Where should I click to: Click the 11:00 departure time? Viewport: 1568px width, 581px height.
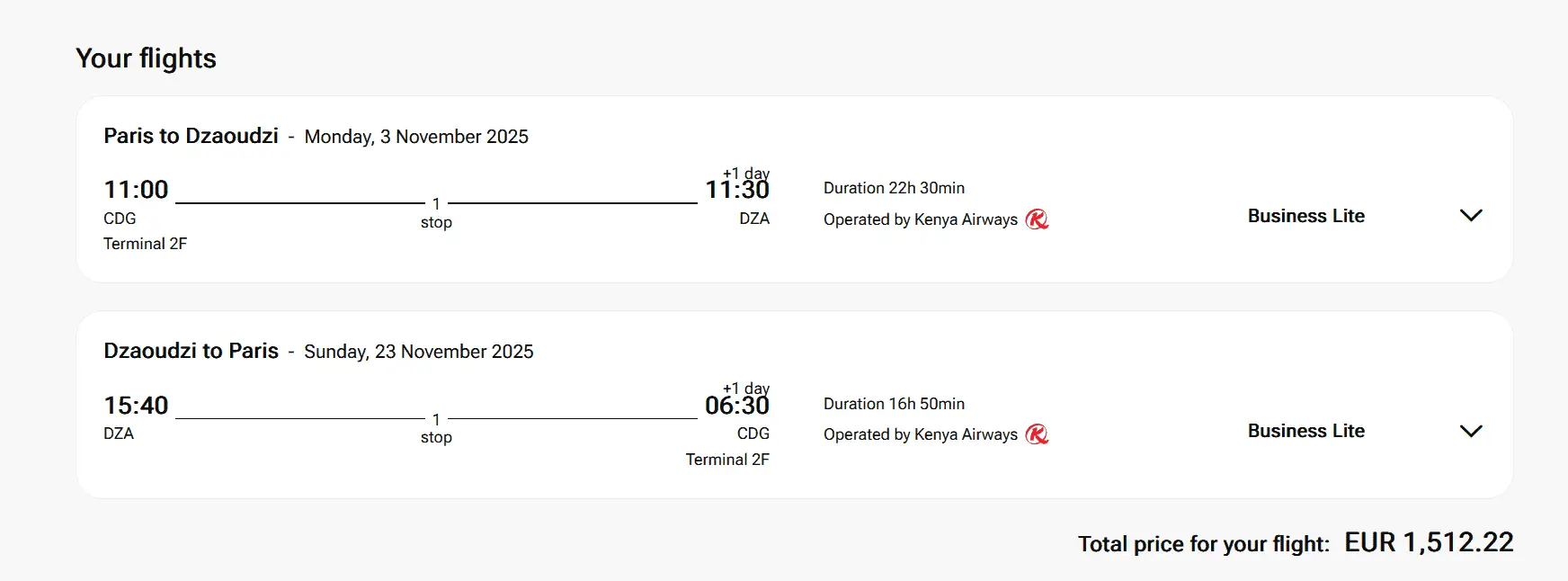[x=136, y=190]
